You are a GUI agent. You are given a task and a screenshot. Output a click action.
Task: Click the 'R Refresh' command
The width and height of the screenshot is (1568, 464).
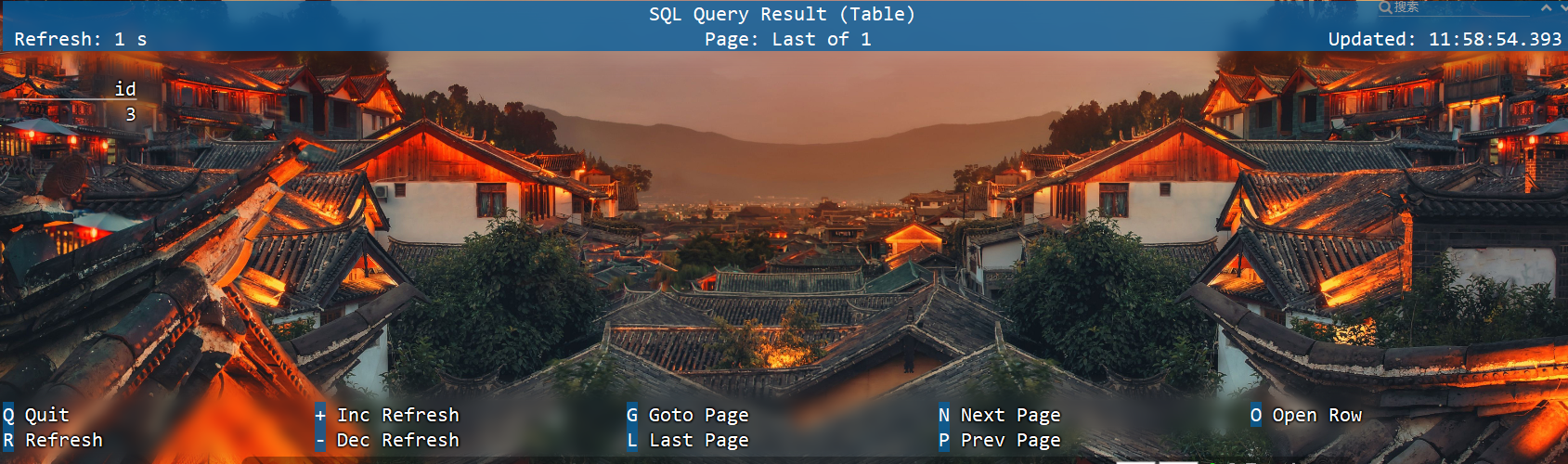click(x=53, y=440)
